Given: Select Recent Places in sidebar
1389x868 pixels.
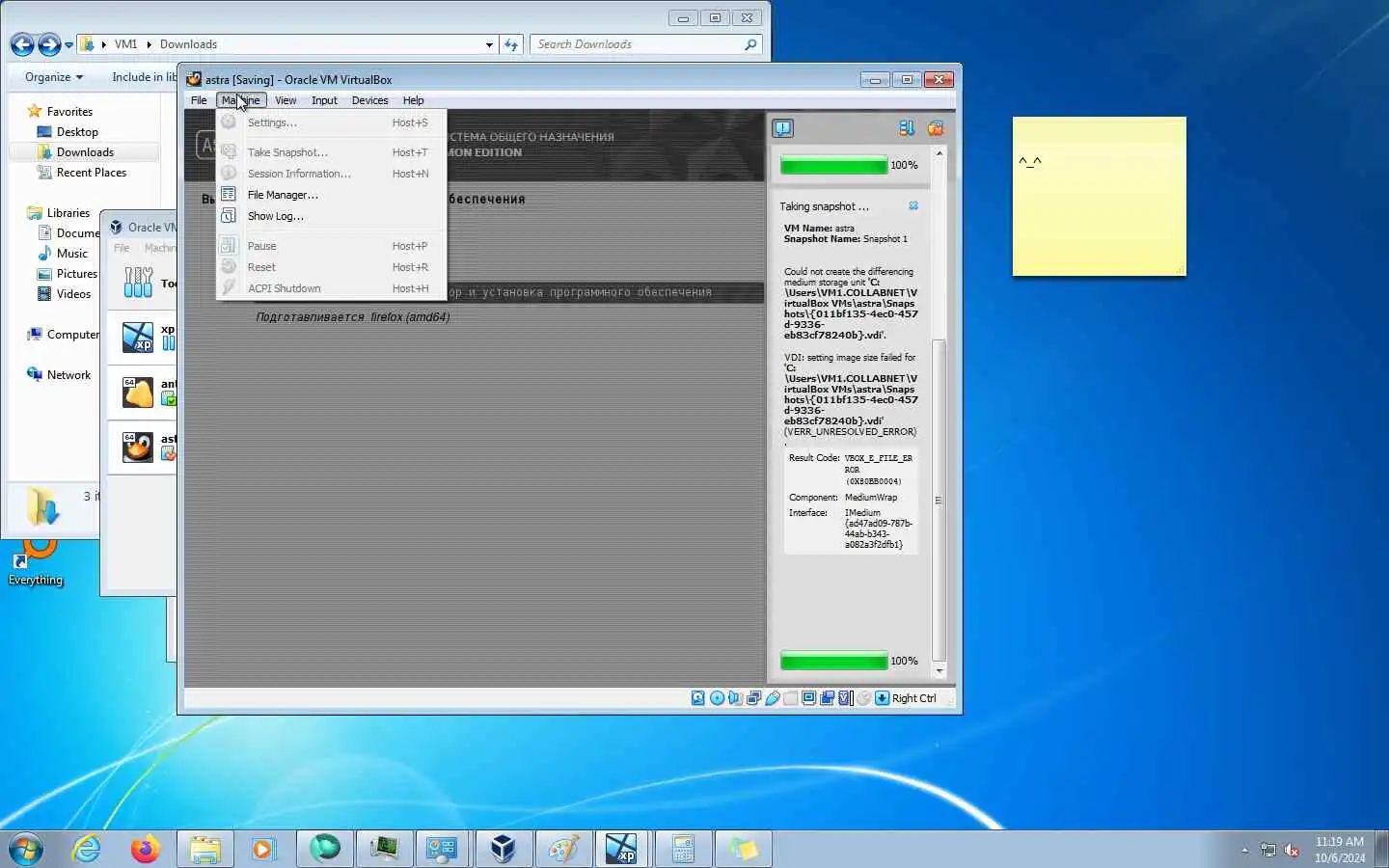Looking at the screenshot, I should coord(91,173).
